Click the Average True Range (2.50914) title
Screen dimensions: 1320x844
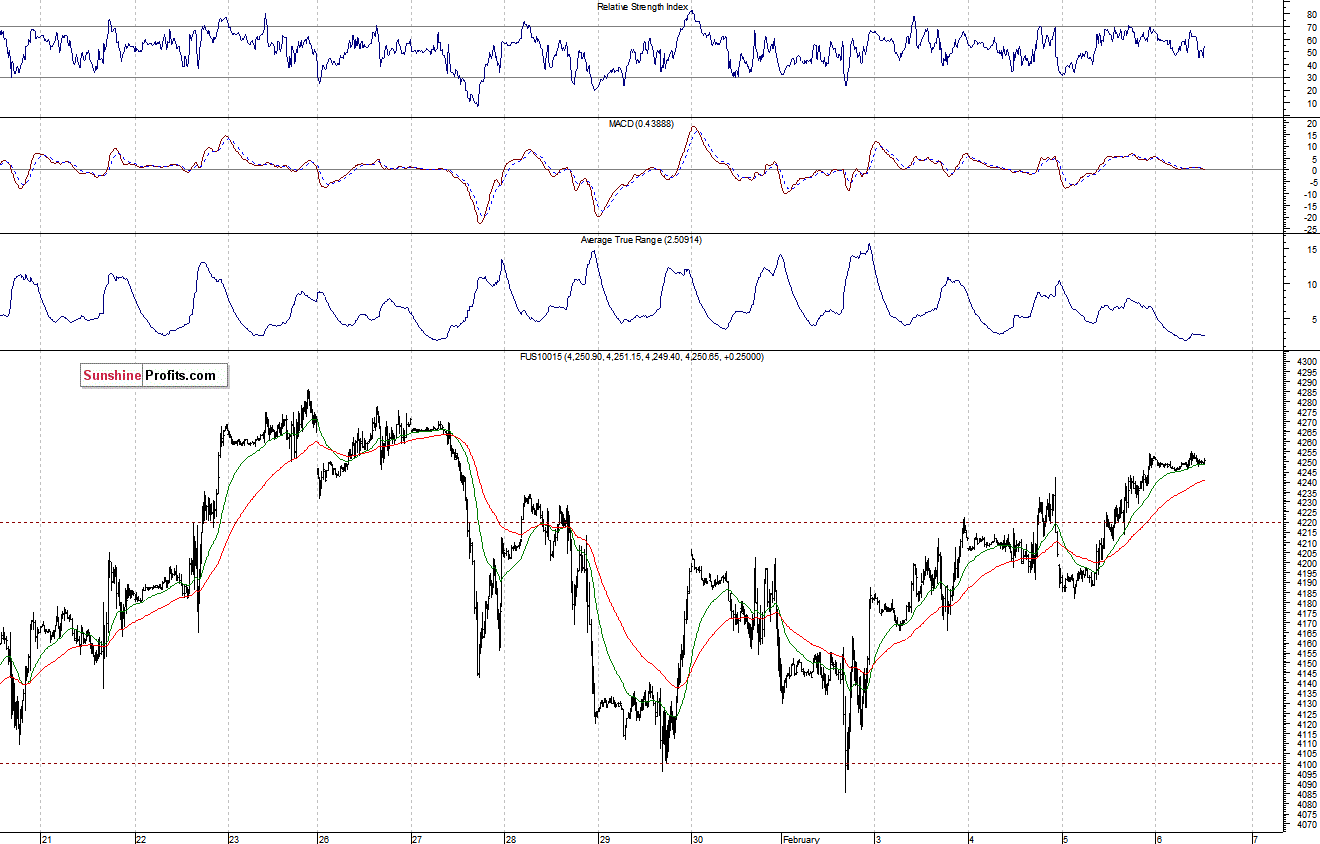641,240
